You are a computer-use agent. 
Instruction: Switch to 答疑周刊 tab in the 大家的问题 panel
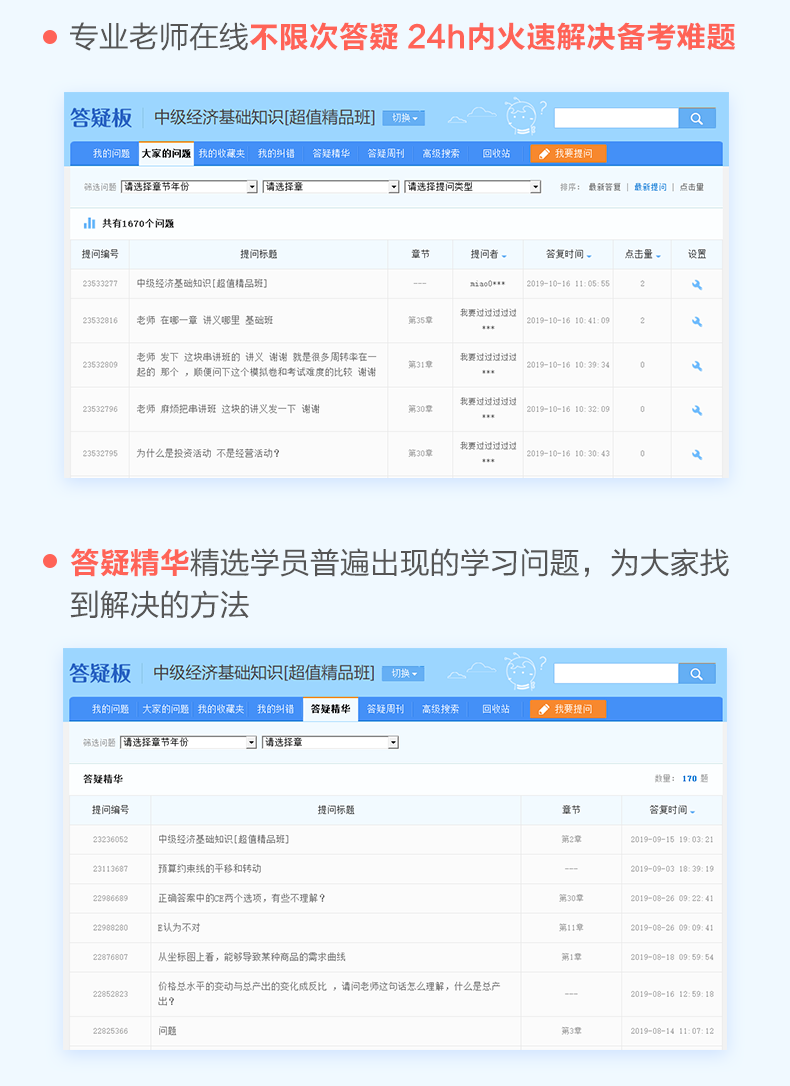coord(385,154)
